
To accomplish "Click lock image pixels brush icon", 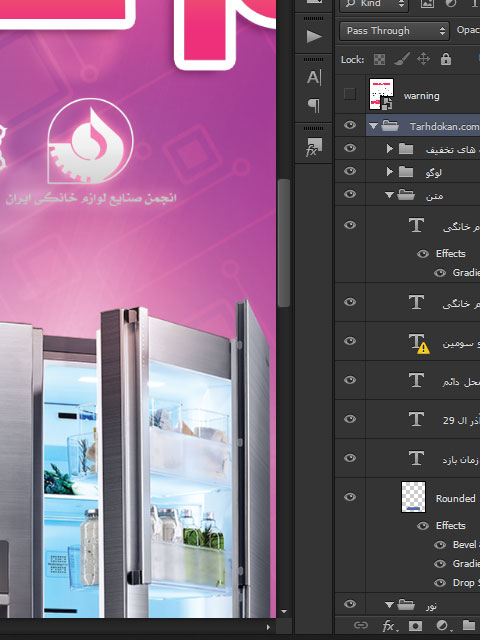I will [x=402, y=60].
